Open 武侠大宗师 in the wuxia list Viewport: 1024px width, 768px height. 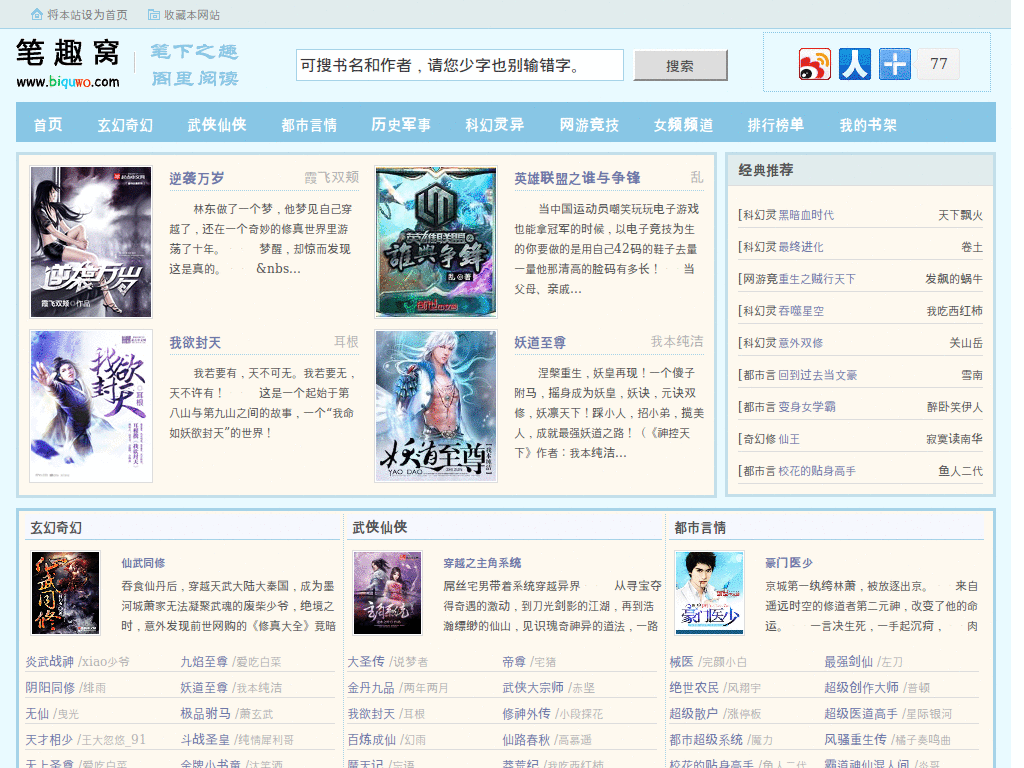[533, 688]
